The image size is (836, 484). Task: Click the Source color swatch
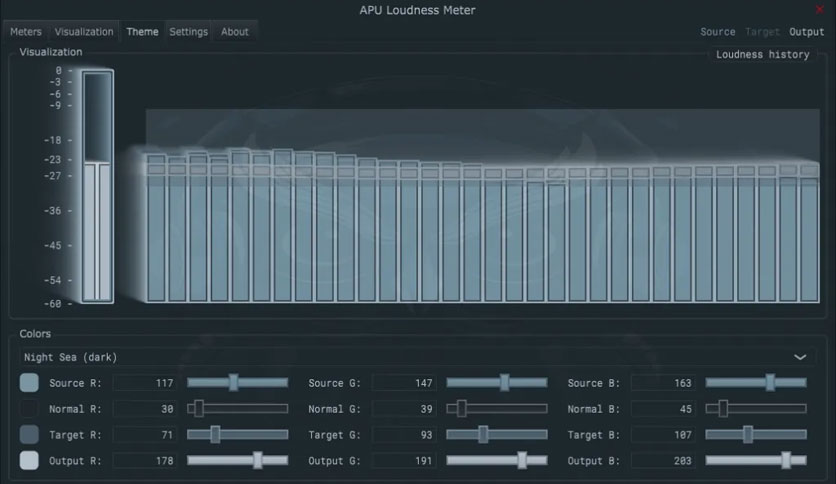click(x=29, y=383)
